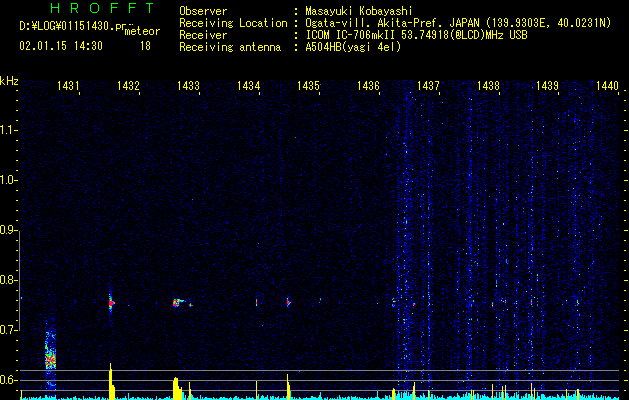The width and height of the screenshot is (629, 400).
Task: Click the 'Receiving Location' label
Action: pos(233,23)
